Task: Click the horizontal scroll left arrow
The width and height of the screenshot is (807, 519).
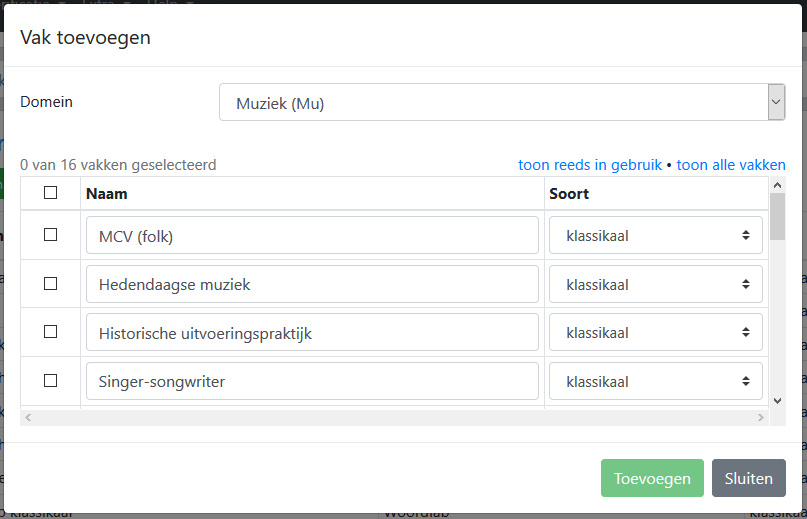Action: (x=28, y=418)
